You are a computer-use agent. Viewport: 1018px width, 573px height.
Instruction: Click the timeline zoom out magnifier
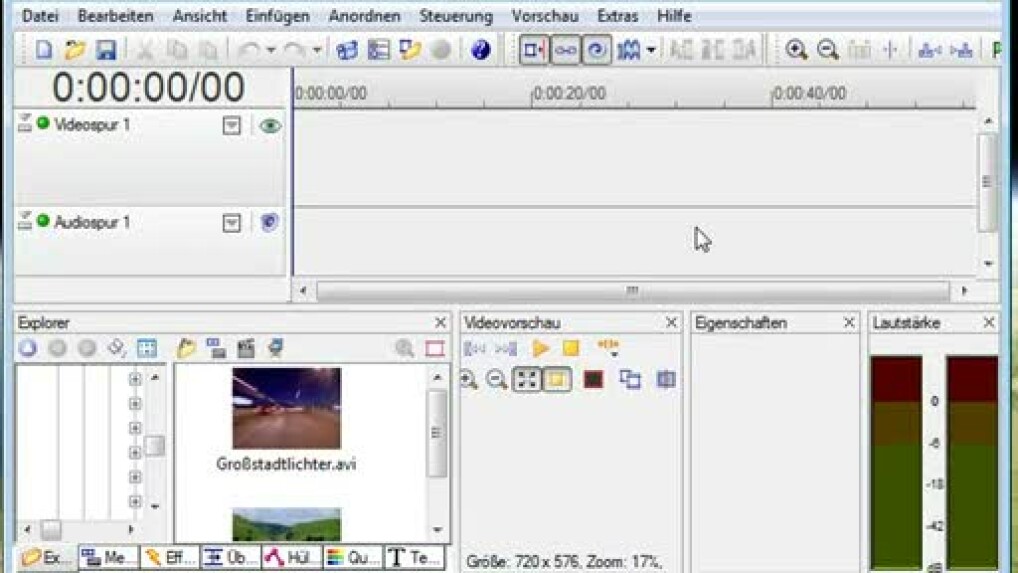point(828,50)
